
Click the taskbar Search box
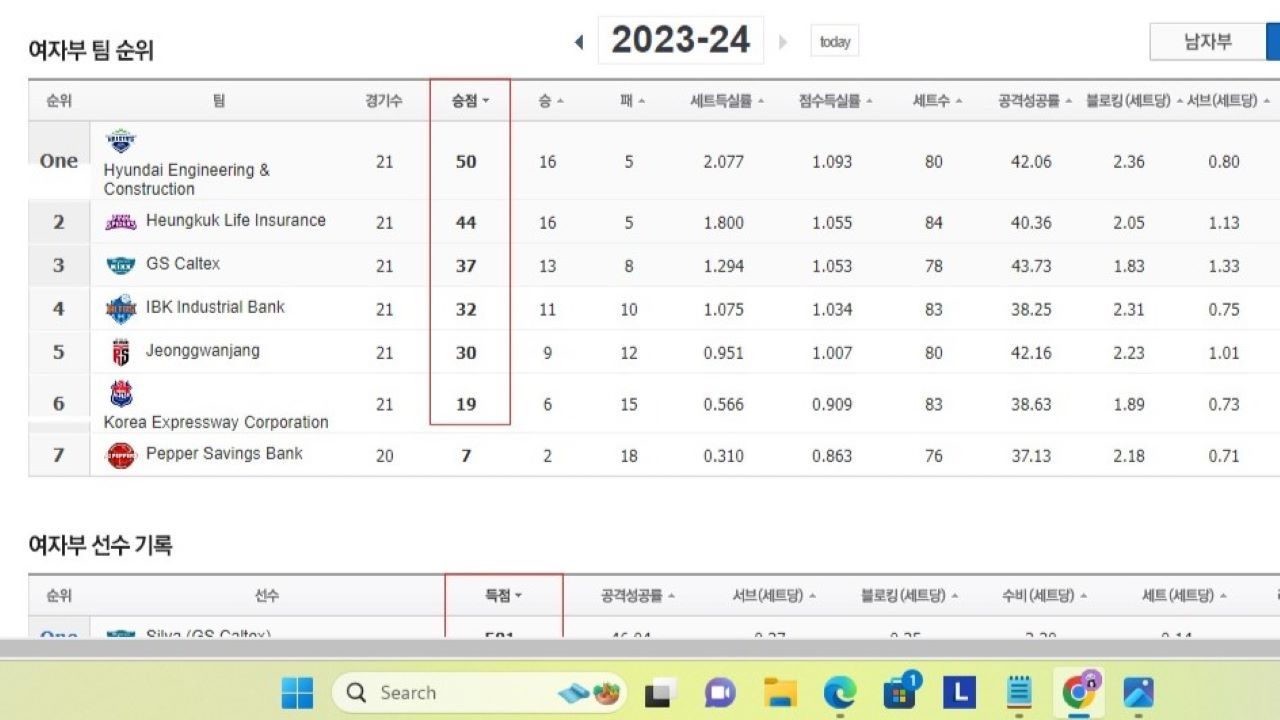pos(481,692)
